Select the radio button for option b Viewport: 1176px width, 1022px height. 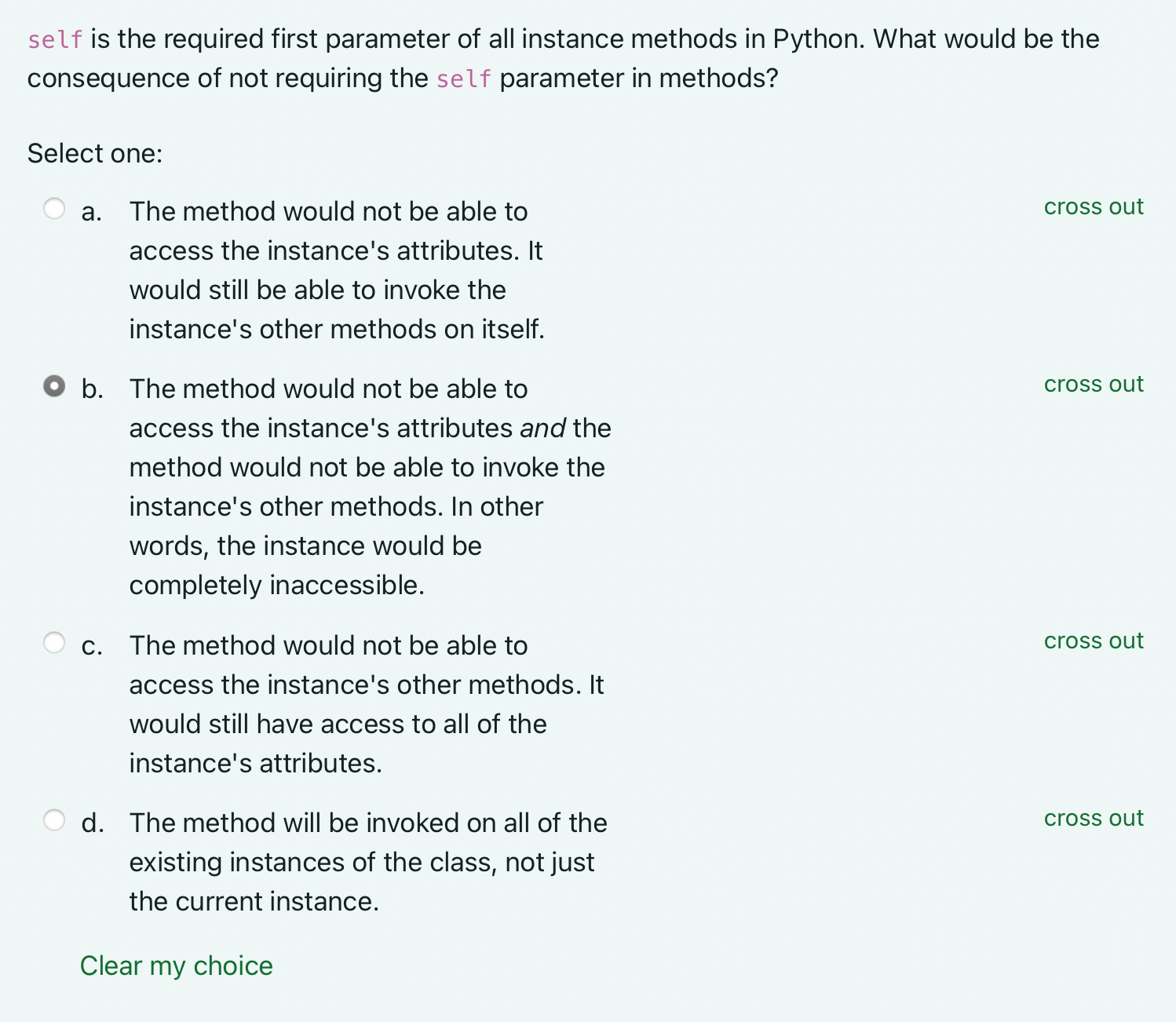pyautogui.click(x=54, y=386)
